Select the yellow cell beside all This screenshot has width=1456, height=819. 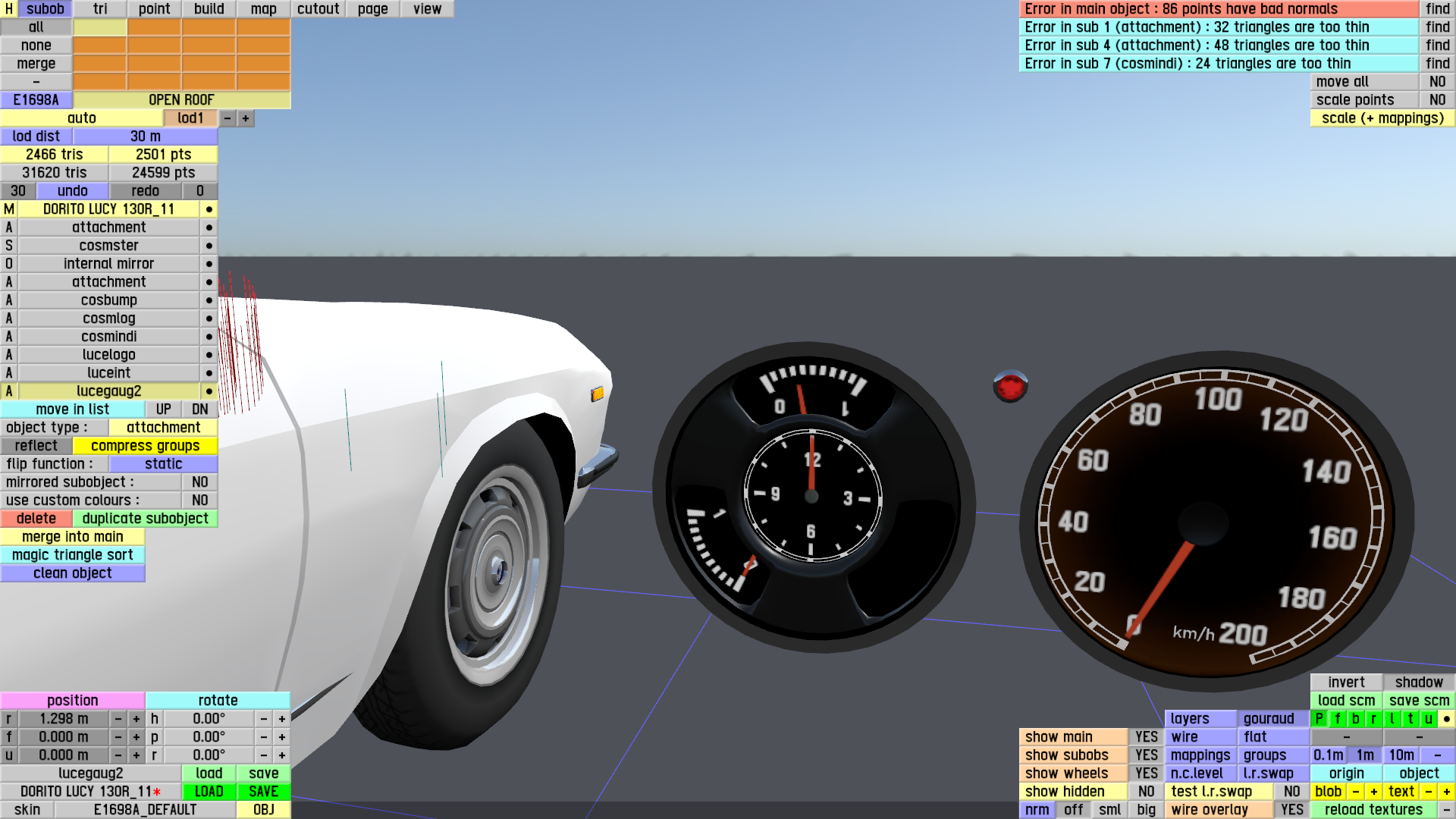100,27
